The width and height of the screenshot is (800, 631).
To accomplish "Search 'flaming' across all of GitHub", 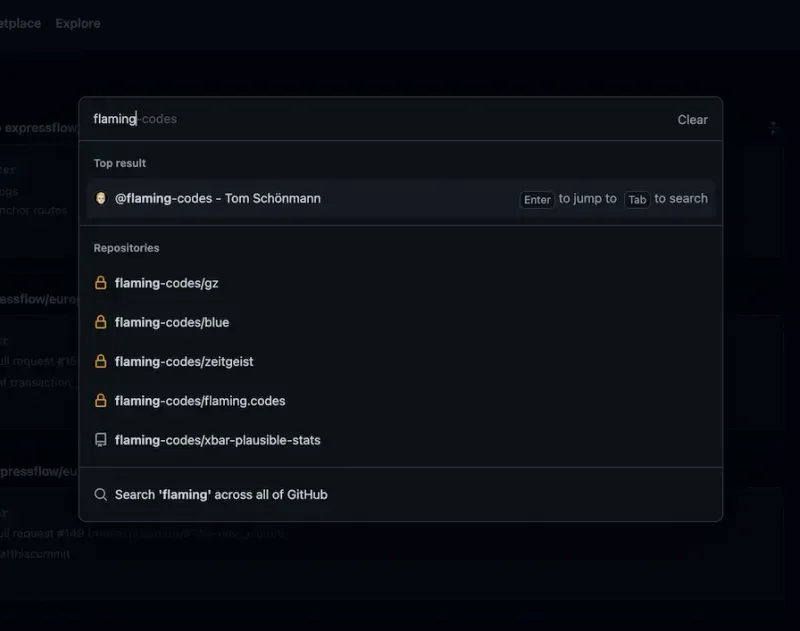I will pos(401,495).
